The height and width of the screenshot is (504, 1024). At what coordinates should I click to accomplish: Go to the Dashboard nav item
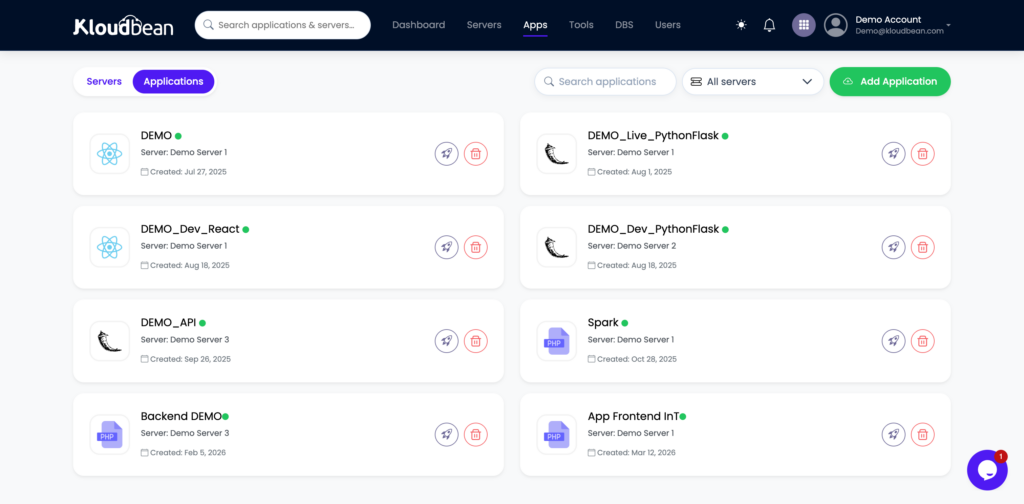pyautogui.click(x=419, y=25)
